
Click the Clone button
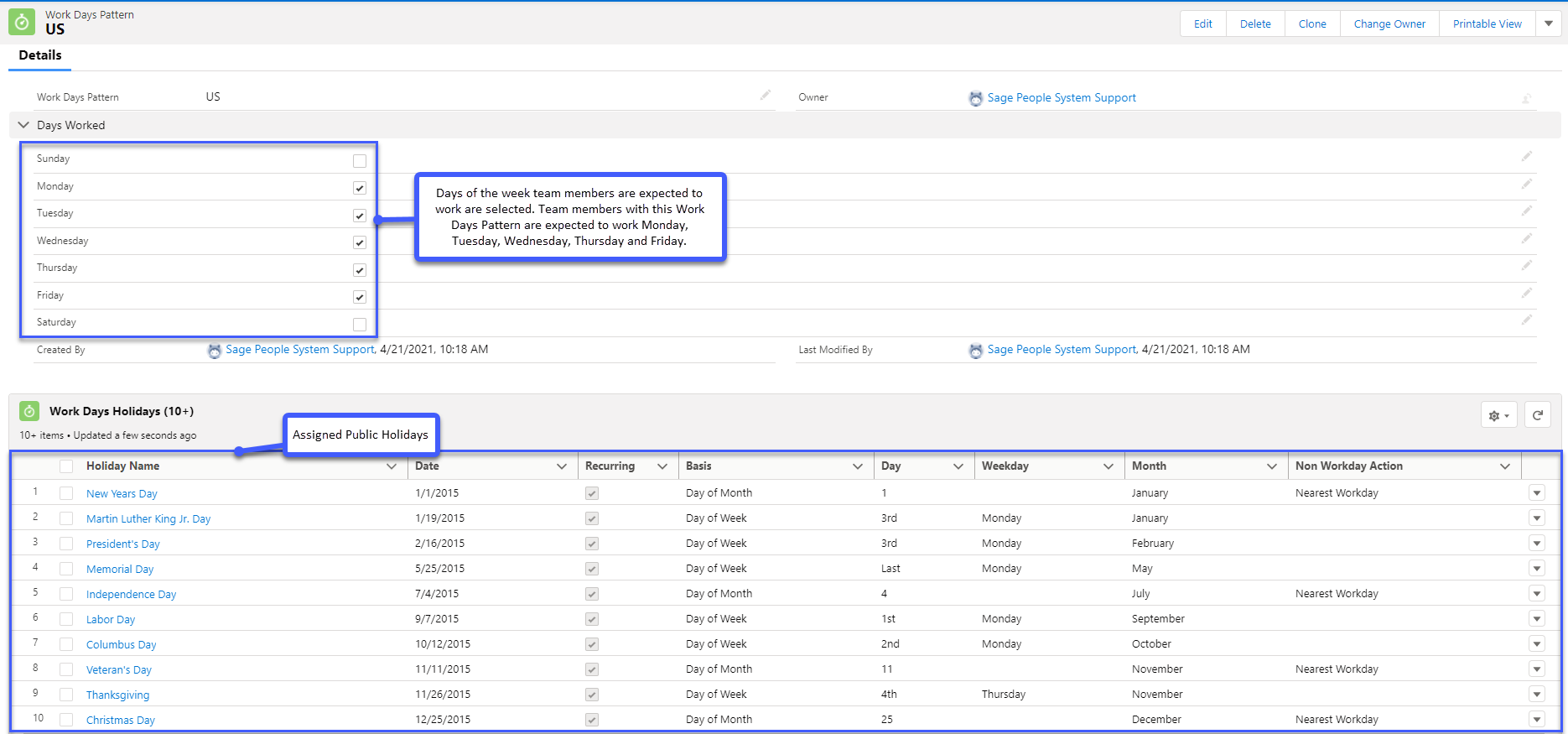1311,23
